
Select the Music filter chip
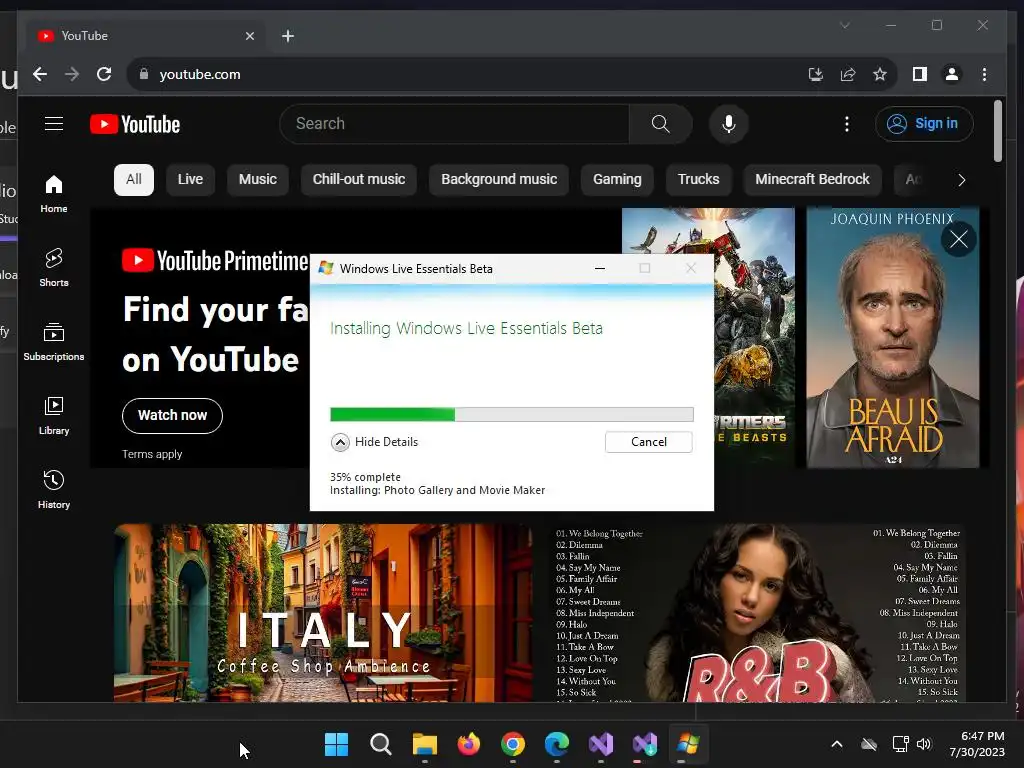coord(257,180)
